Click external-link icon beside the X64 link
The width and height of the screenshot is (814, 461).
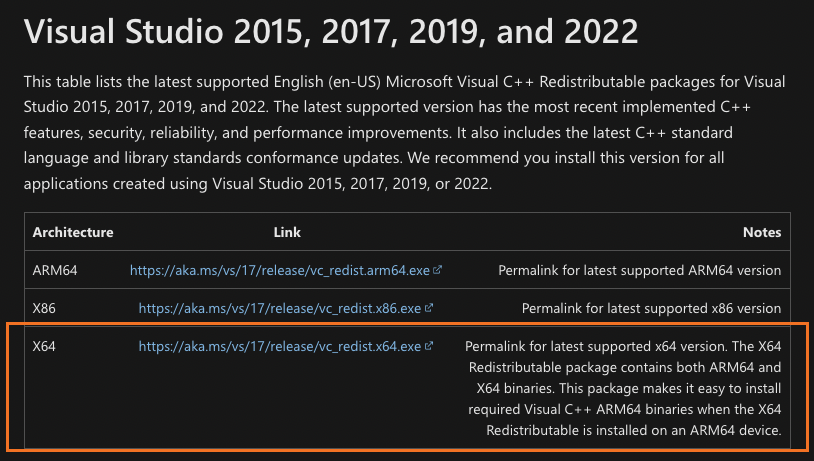tap(429, 347)
